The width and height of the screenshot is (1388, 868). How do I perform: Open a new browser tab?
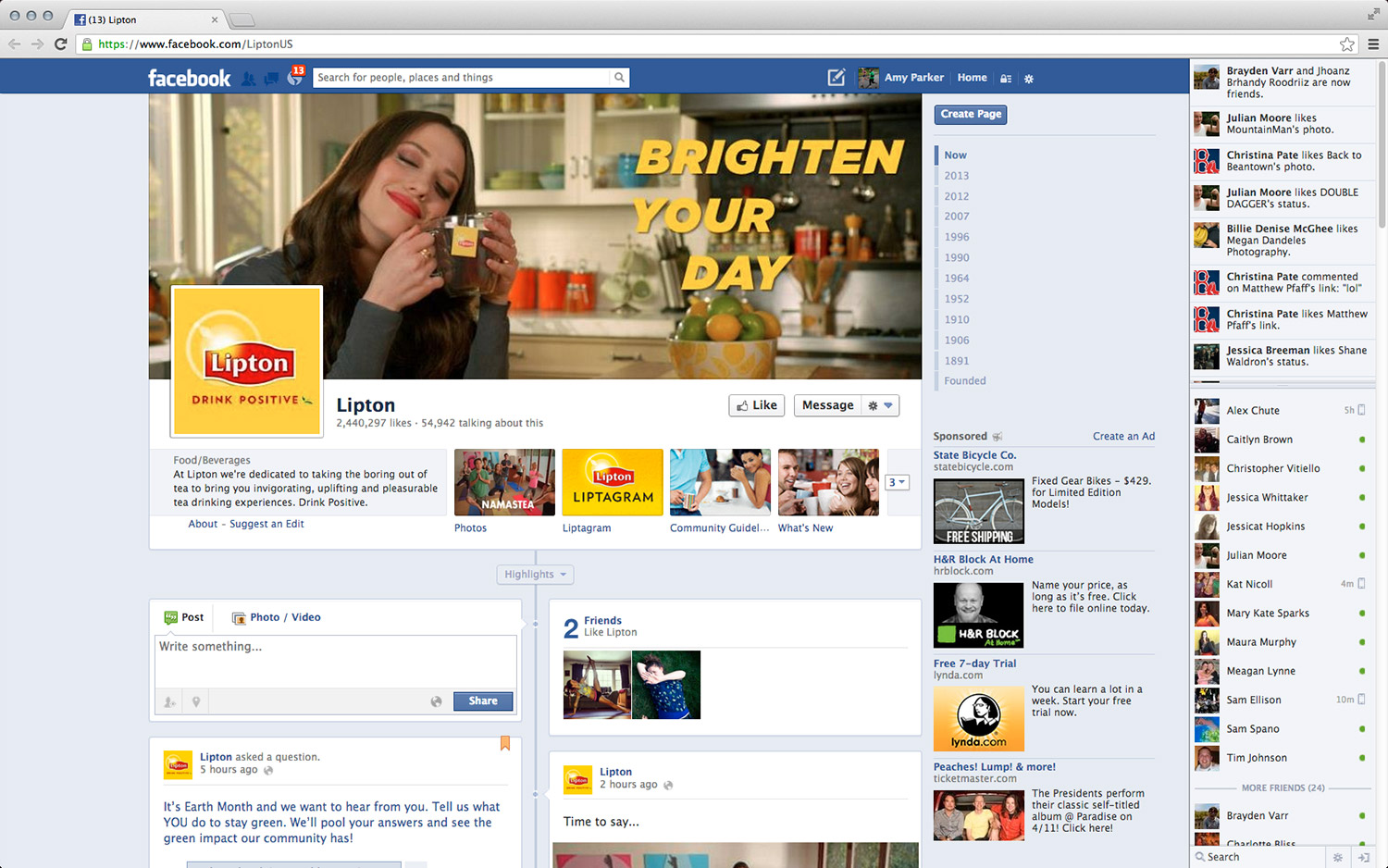tap(242, 19)
